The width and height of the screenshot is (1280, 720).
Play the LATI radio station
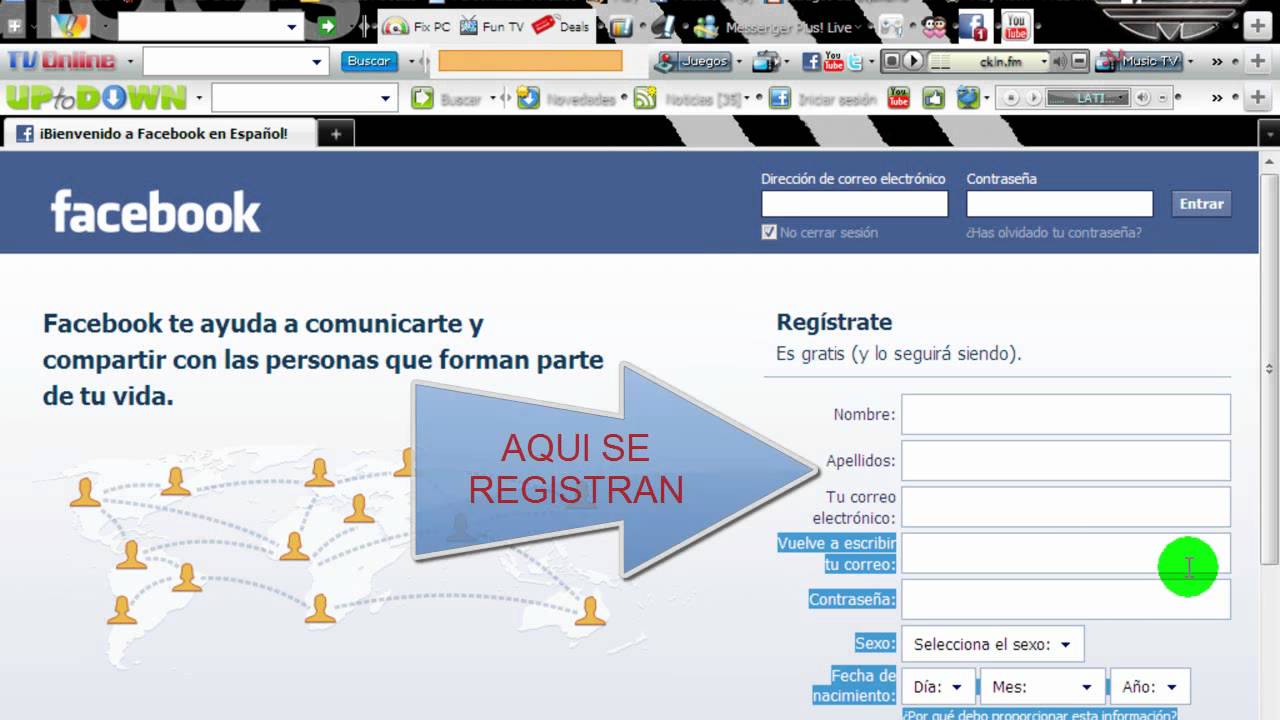[1034, 98]
